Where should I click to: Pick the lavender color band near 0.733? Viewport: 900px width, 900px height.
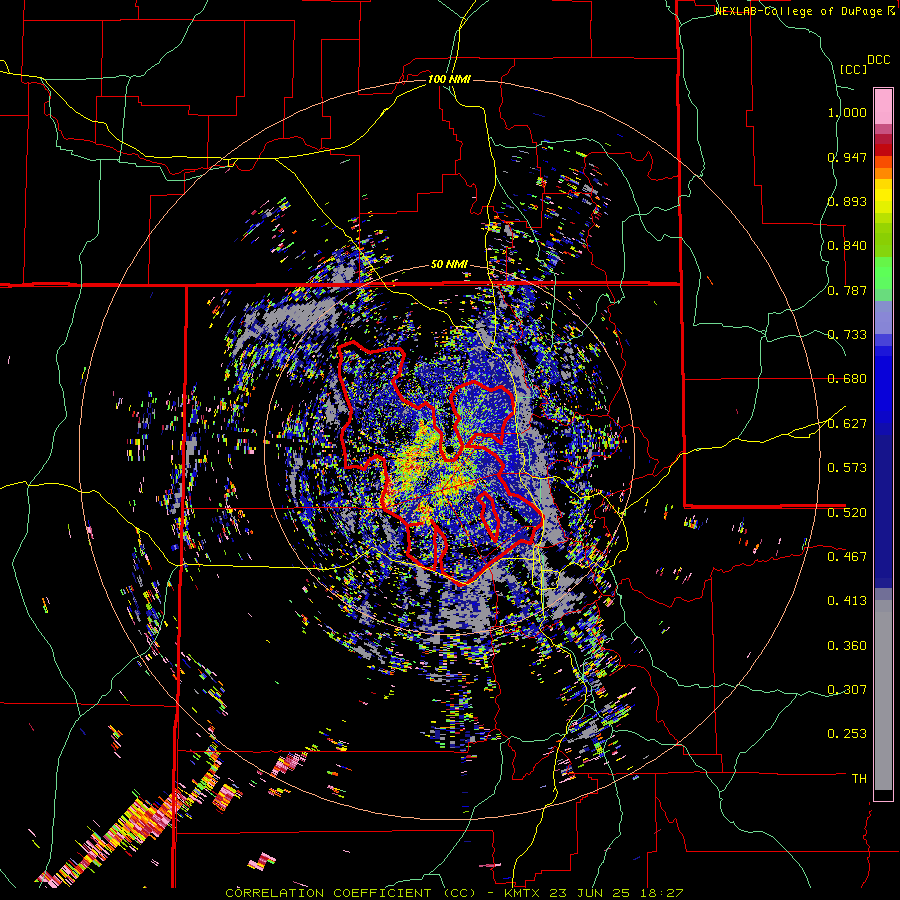tap(883, 318)
